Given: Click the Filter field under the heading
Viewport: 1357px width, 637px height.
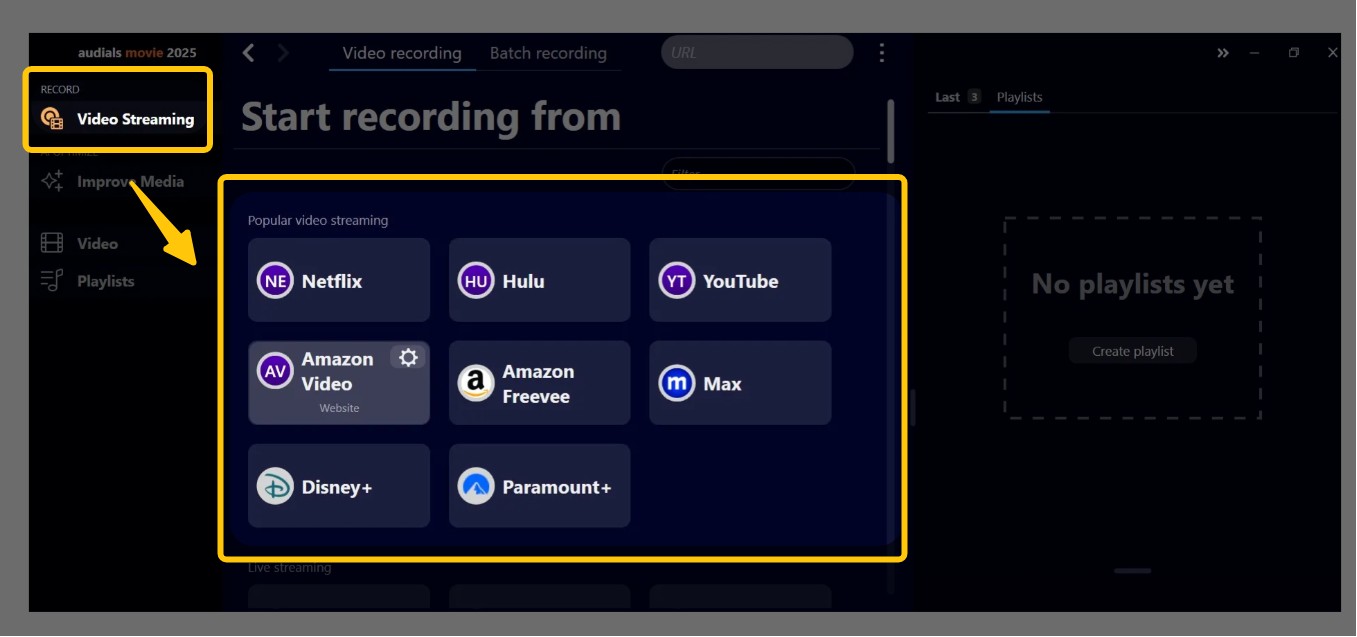Looking at the screenshot, I should 758,173.
